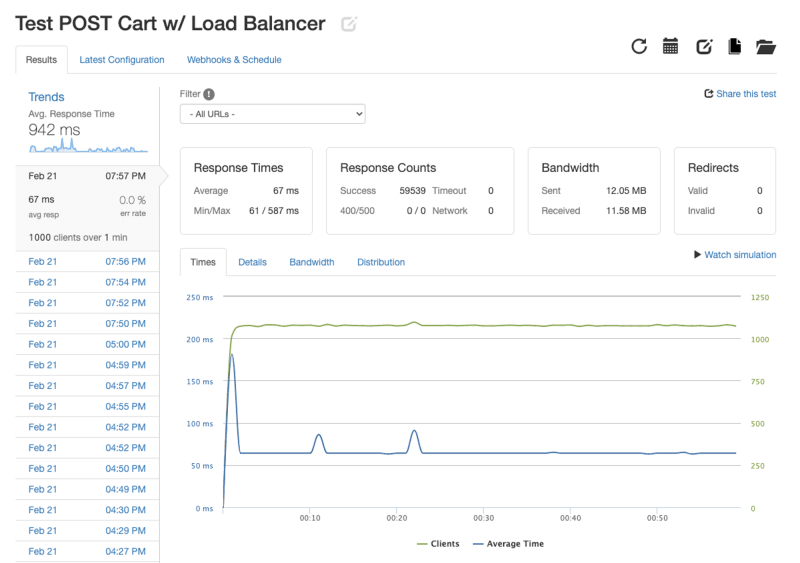Open the Feb 21 04:59 PM result
This screenshot has width=800, height=563.
87,365
